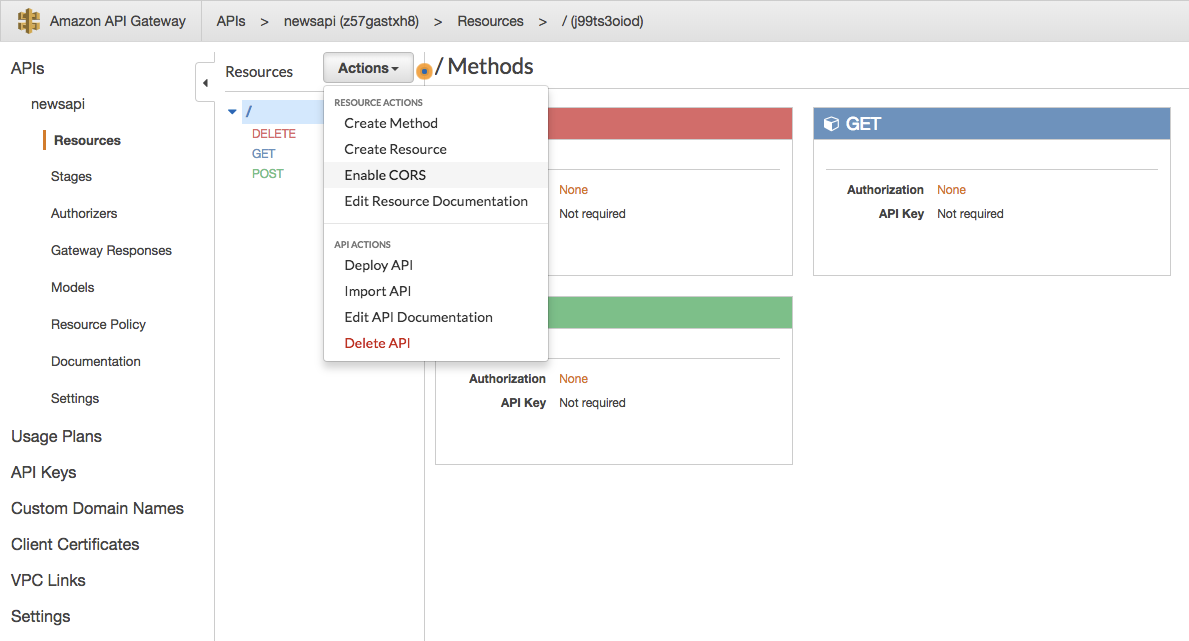The width and height of the screenshot is (1189, 641).
Task: Click the GET card API Key Not required
Action: (x=970, y=214)
